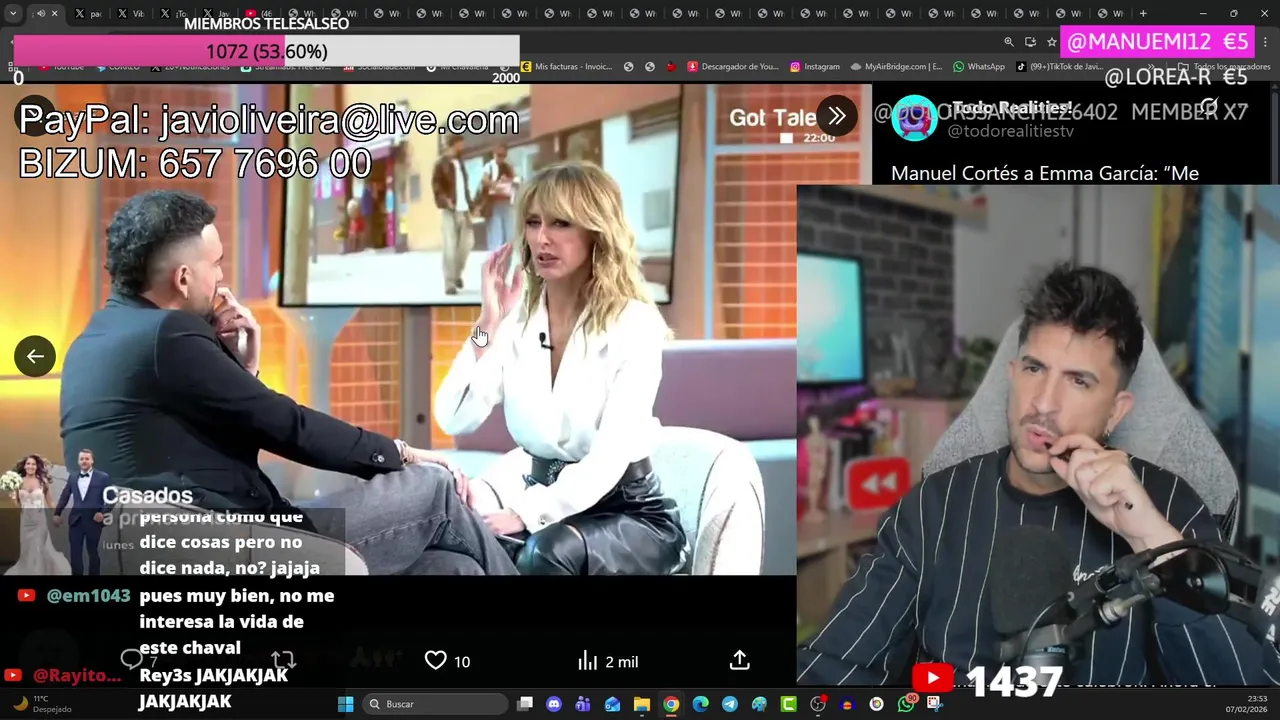Open the Windows Start menu
Image resolution: width=1280 pixels, height=720 pixels.
345,704
